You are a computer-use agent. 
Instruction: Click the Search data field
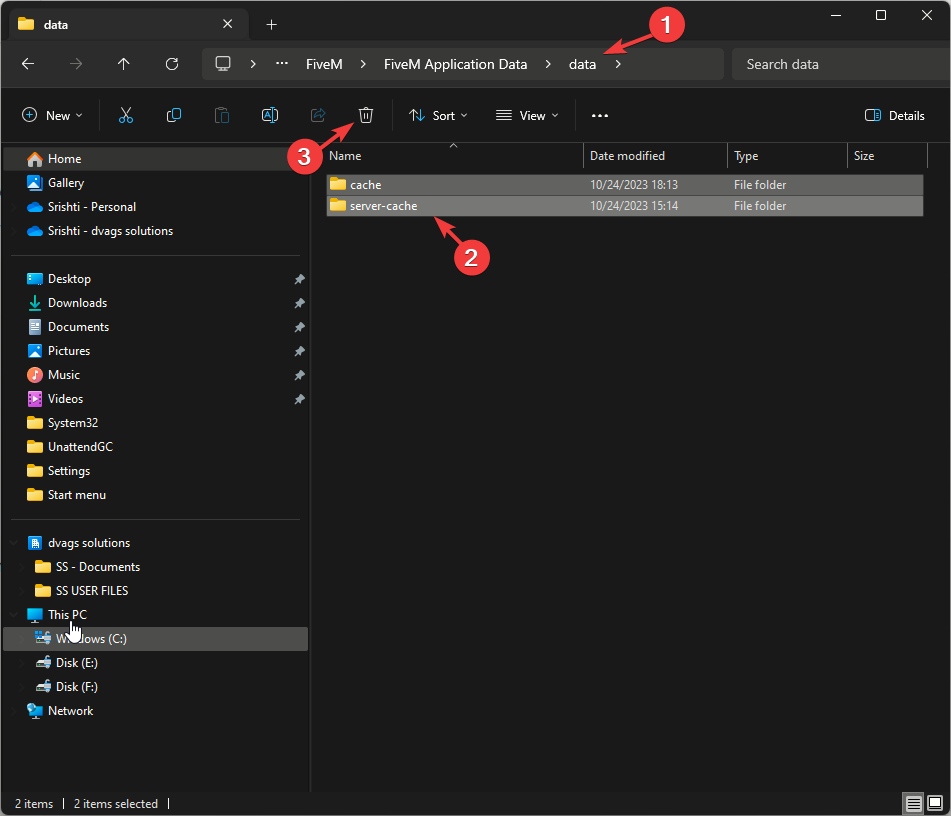click(x=841, y=64)
